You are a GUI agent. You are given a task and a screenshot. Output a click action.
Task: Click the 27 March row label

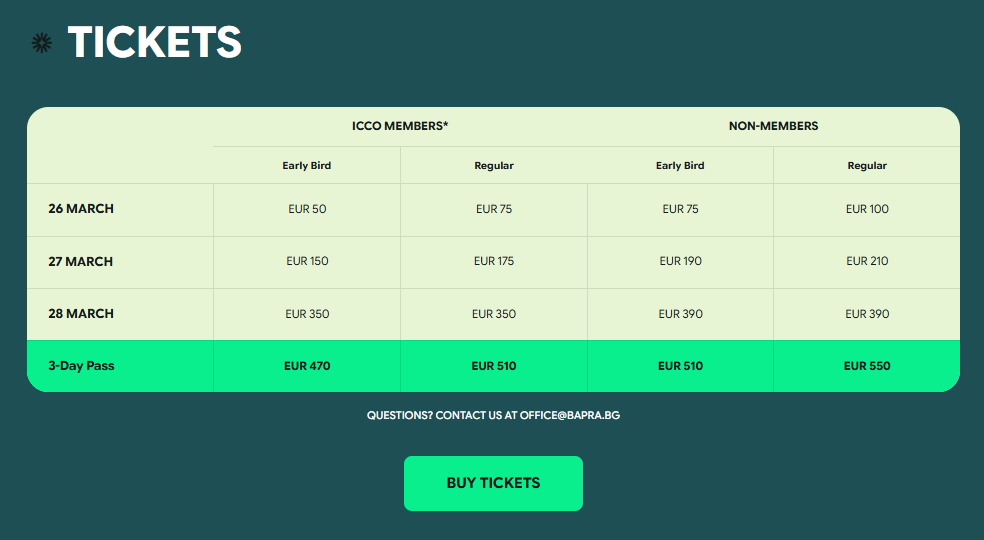point(81,262)
